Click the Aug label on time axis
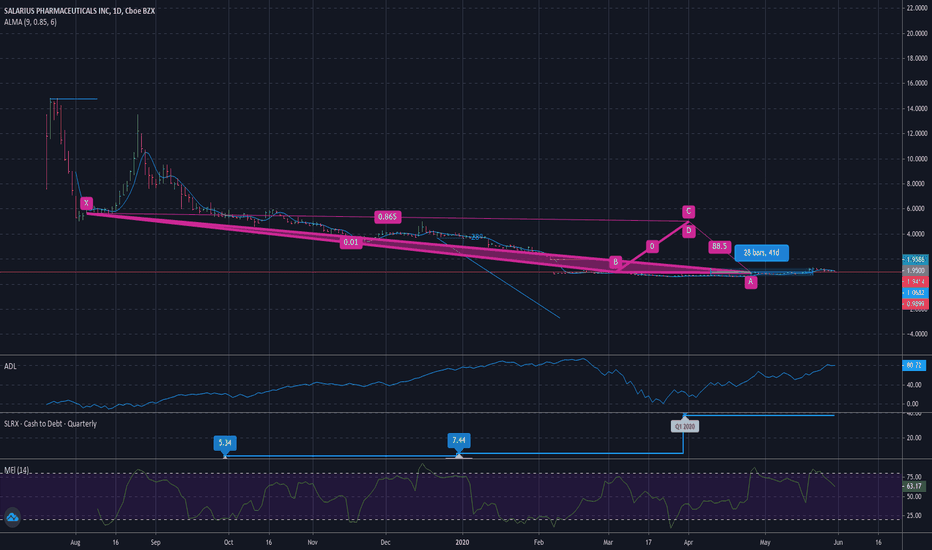The height and width of the screenshot is (550, 932). (75, 542)
